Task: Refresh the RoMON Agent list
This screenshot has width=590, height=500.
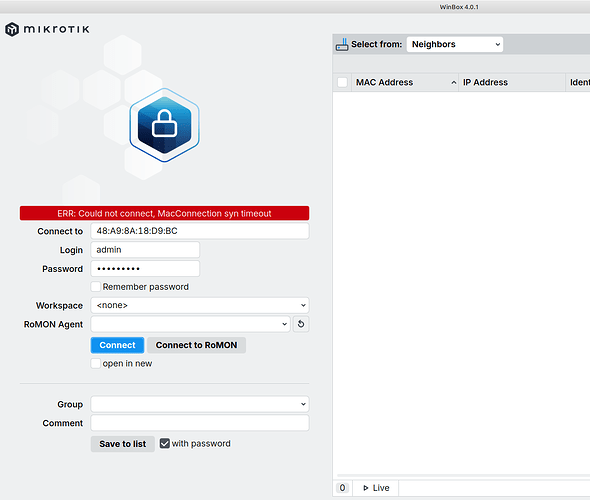Action: click(301, 324)
